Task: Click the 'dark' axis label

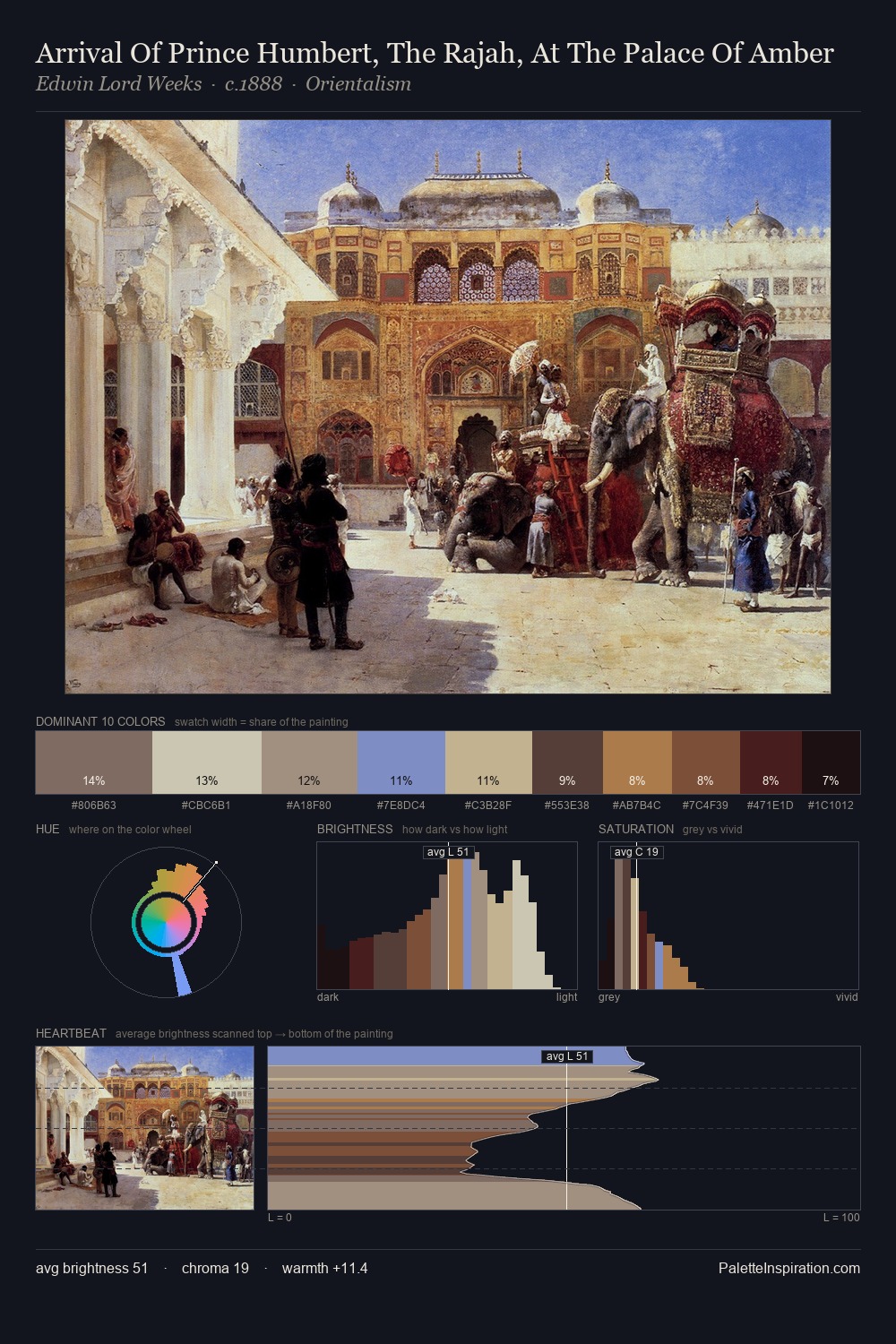Action: pos(328,997)
